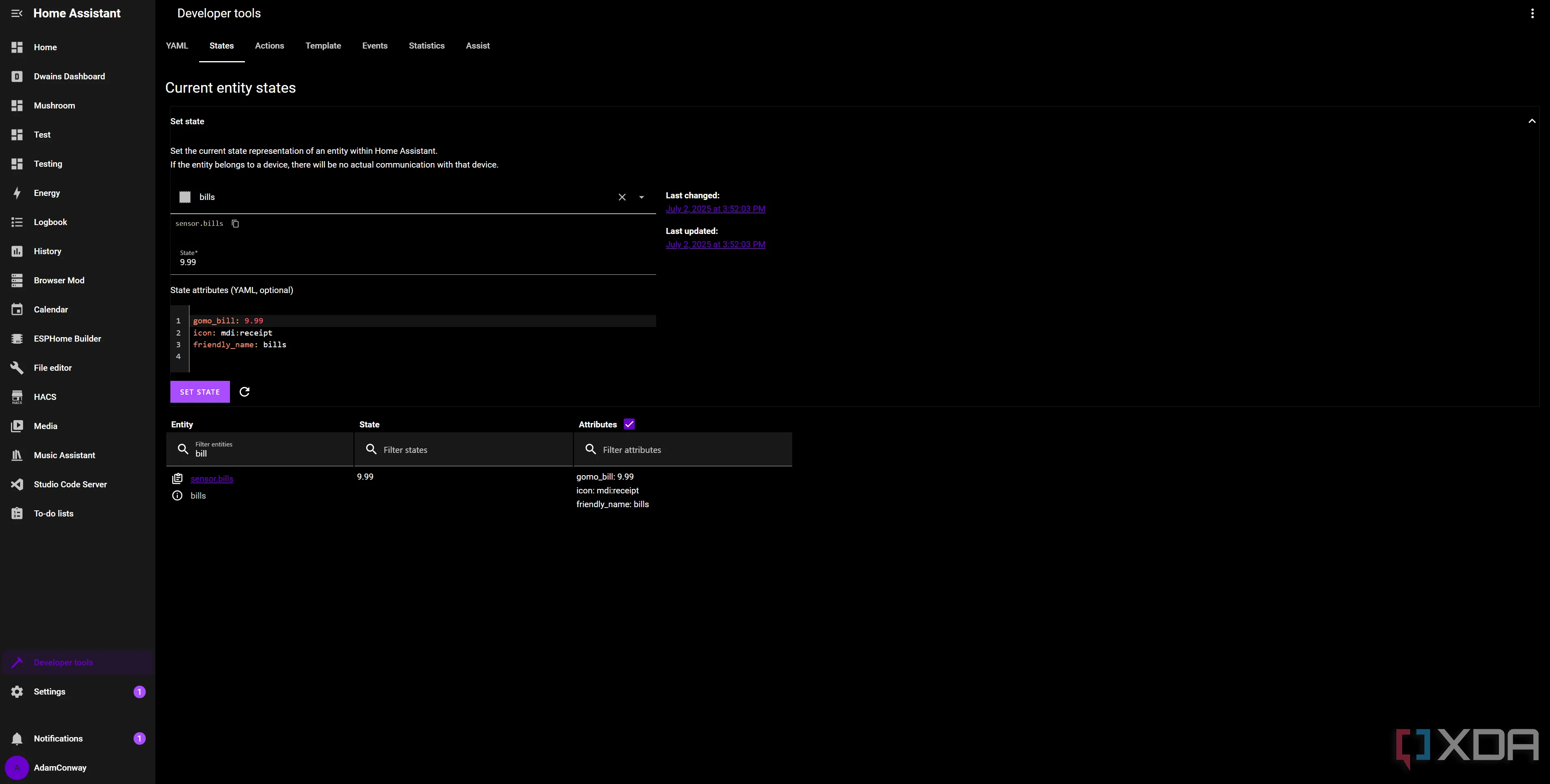Open the To-do lists clipboard icon
The image size is (1550, 784).
[x=17, y=513]
